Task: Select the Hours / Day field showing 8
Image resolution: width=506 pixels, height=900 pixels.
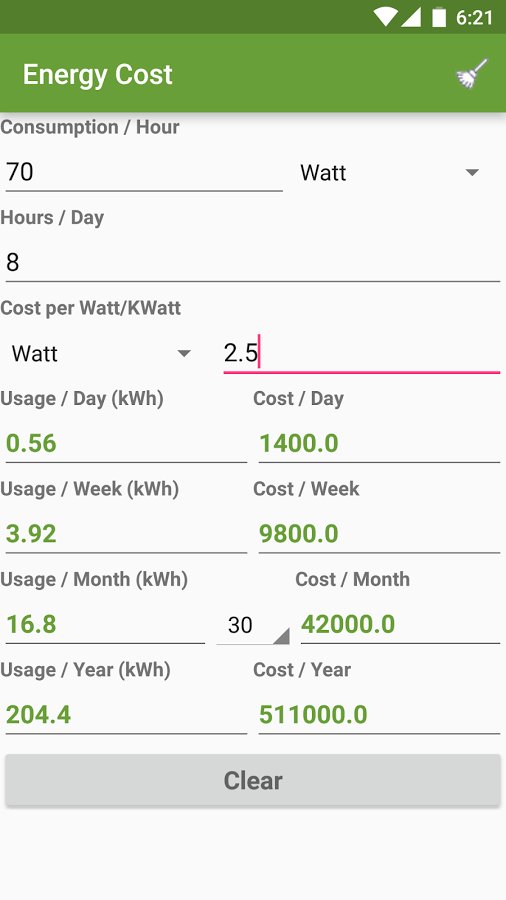Action: tap(253, 262)
